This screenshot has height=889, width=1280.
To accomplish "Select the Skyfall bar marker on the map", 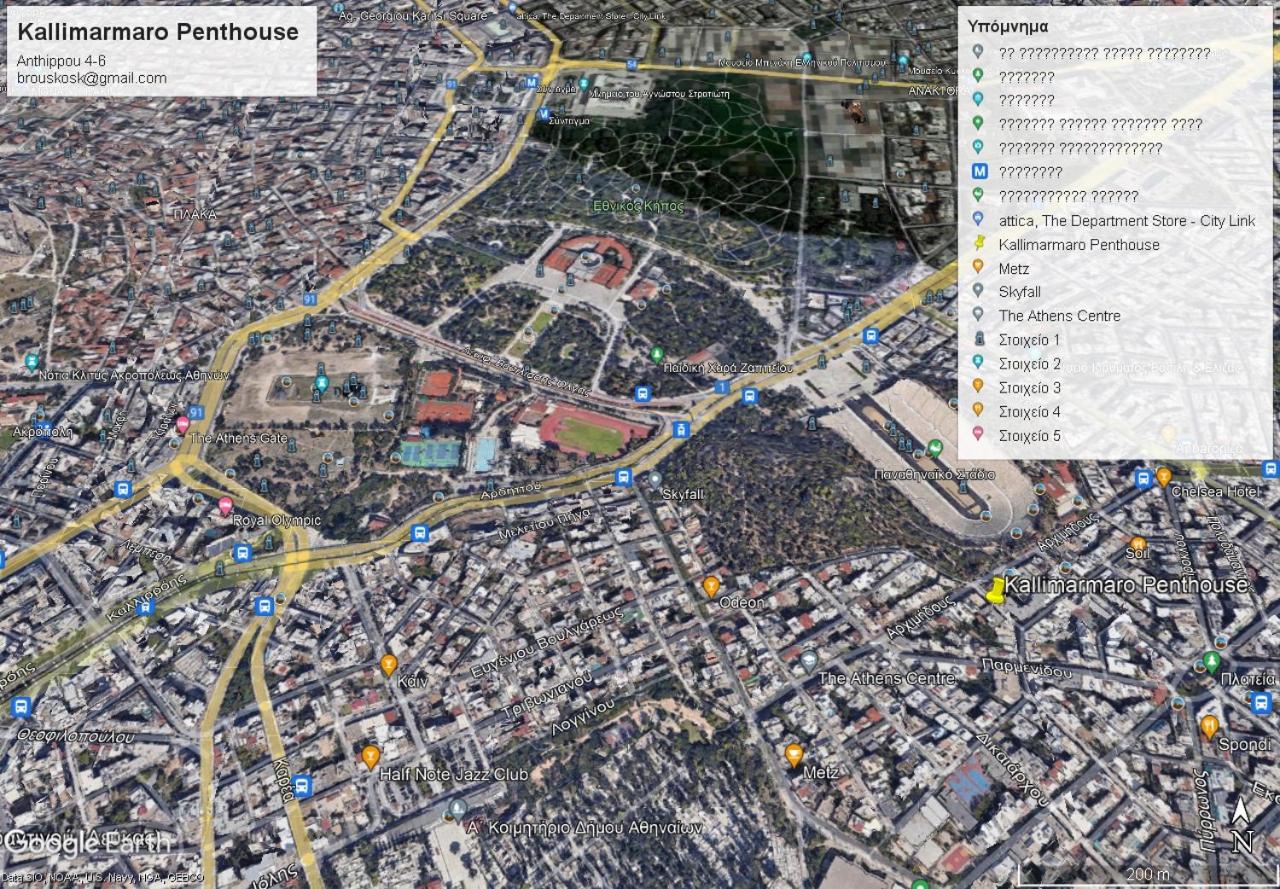I will 655,479.
